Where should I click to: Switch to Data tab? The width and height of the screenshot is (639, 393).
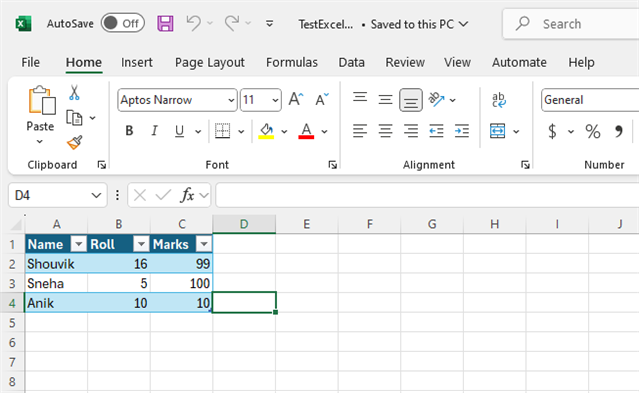tap(351, 62)
